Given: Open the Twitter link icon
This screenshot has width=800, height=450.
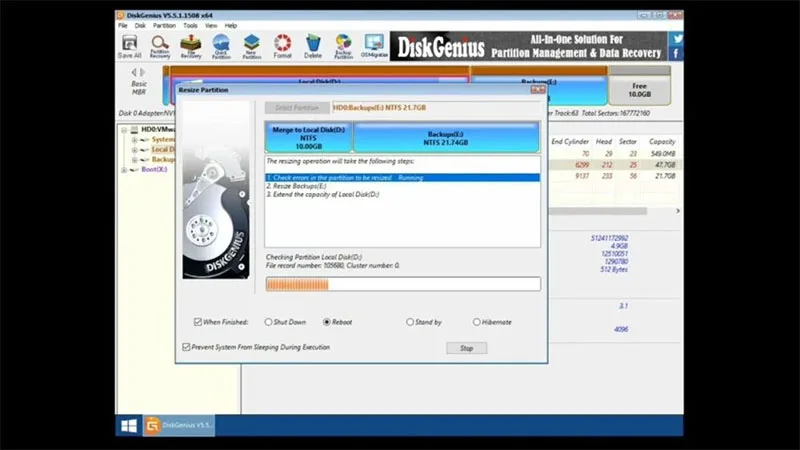Looking at the screenshot, I should point(677,39).
